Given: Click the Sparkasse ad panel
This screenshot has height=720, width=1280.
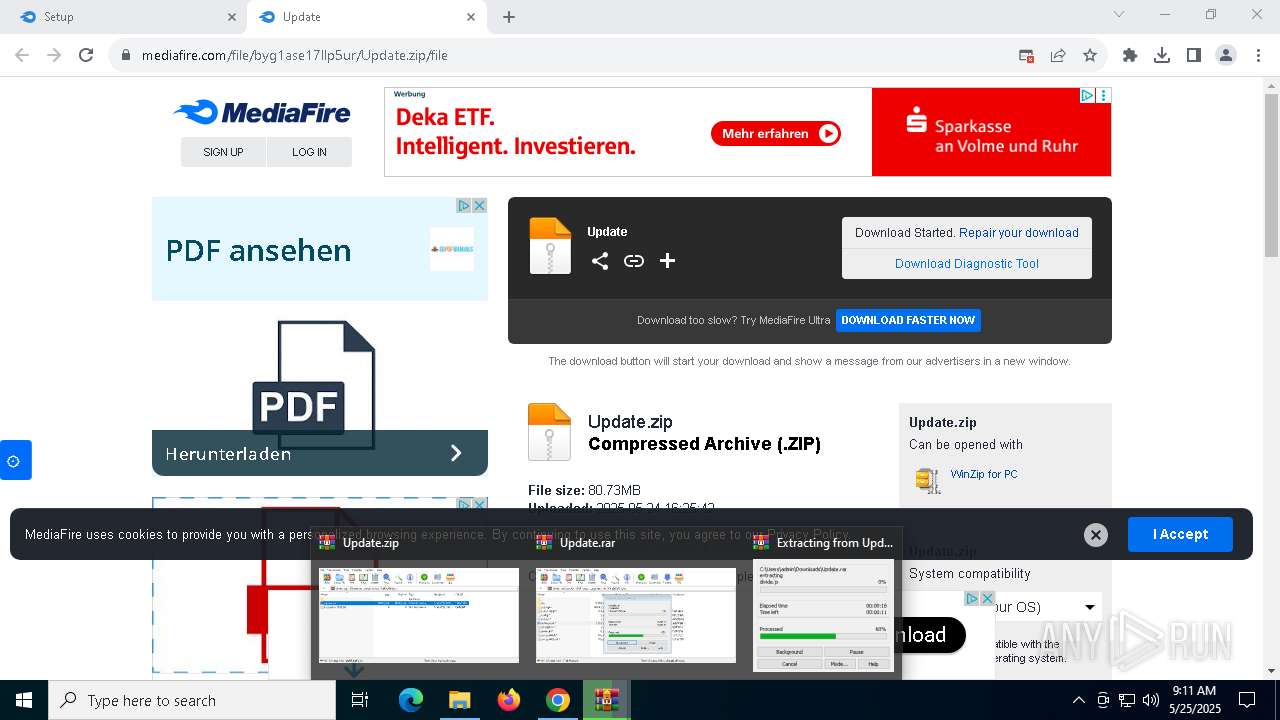Looking at the screenshot, I should [x=991, y=132].
